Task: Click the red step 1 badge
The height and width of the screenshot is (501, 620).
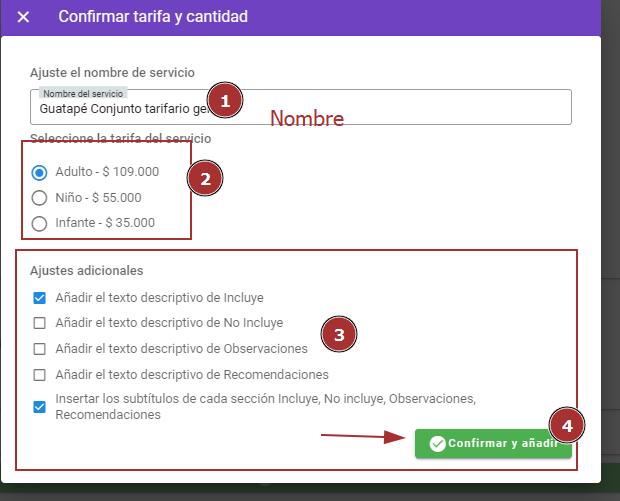Action: (x=225, y=101)
